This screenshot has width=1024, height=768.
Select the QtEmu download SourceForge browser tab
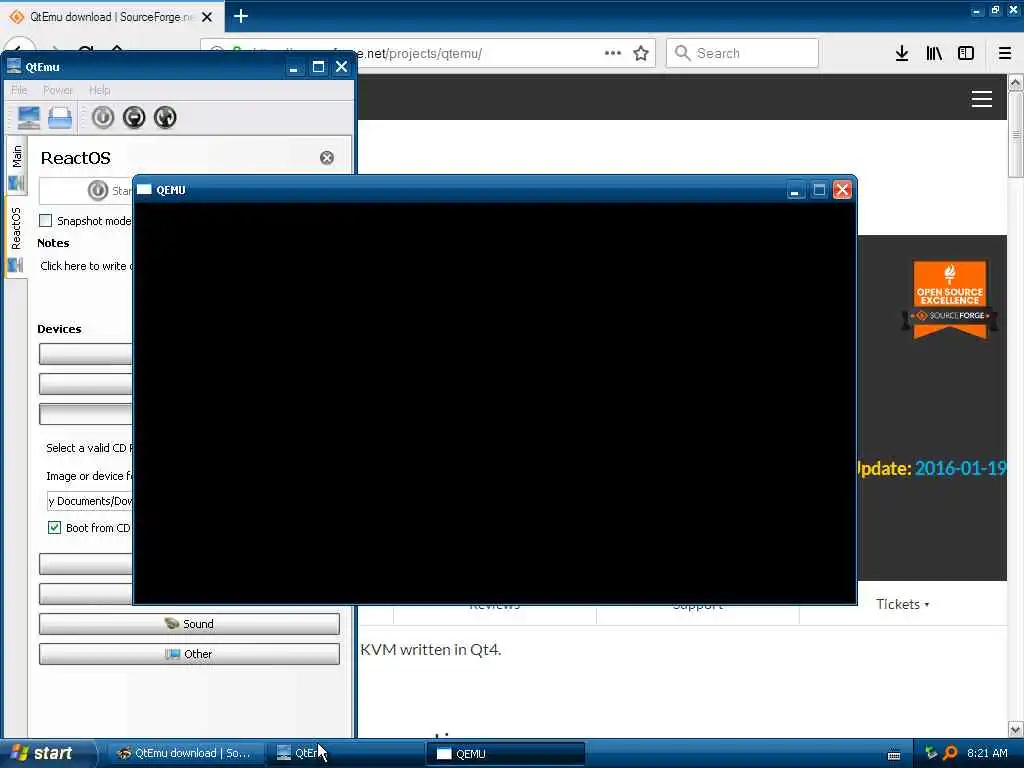(x=112, y=17)
